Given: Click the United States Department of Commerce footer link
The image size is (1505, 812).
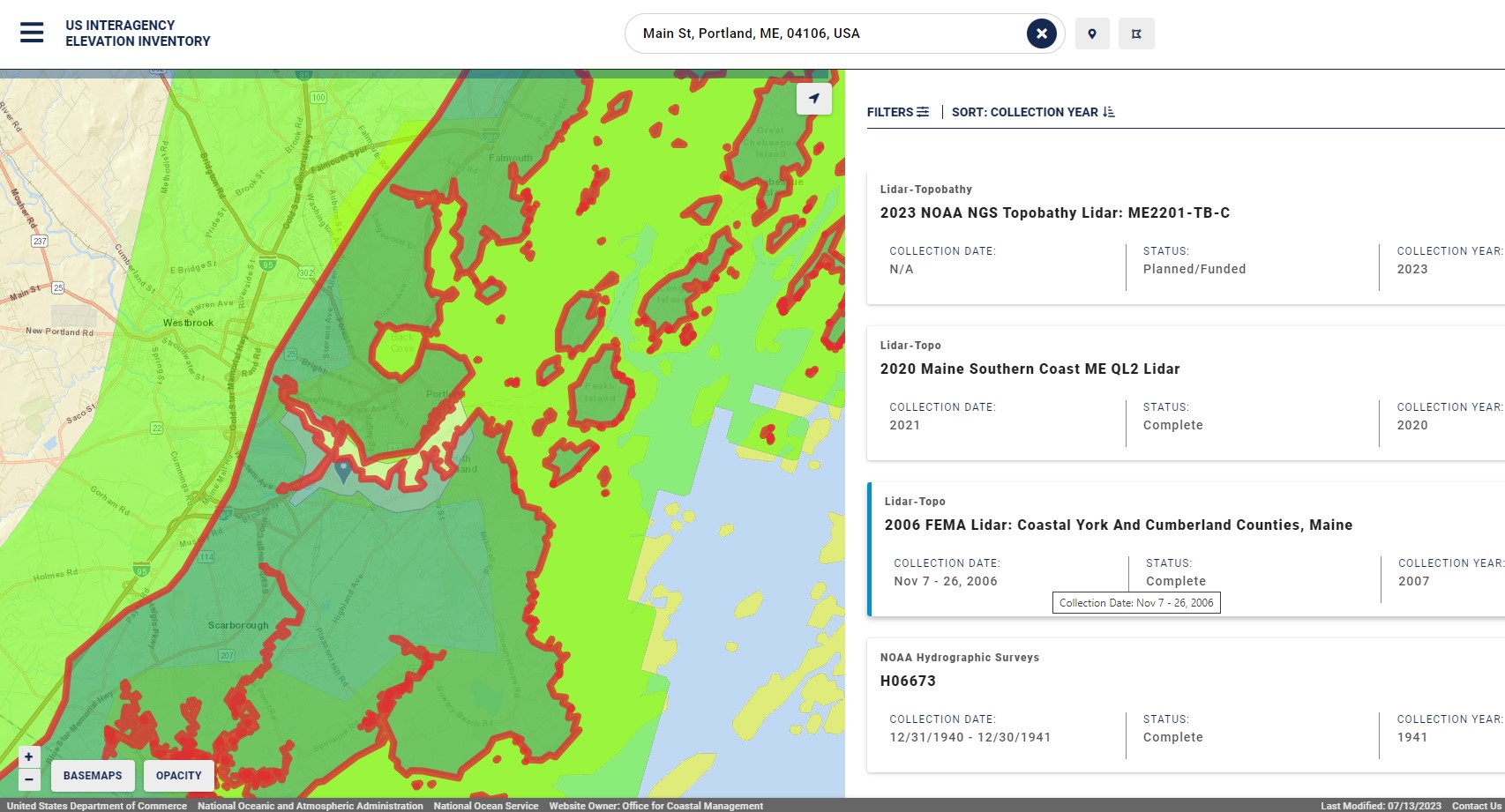Looking at the screenshot, I should [x=97, y=806].
